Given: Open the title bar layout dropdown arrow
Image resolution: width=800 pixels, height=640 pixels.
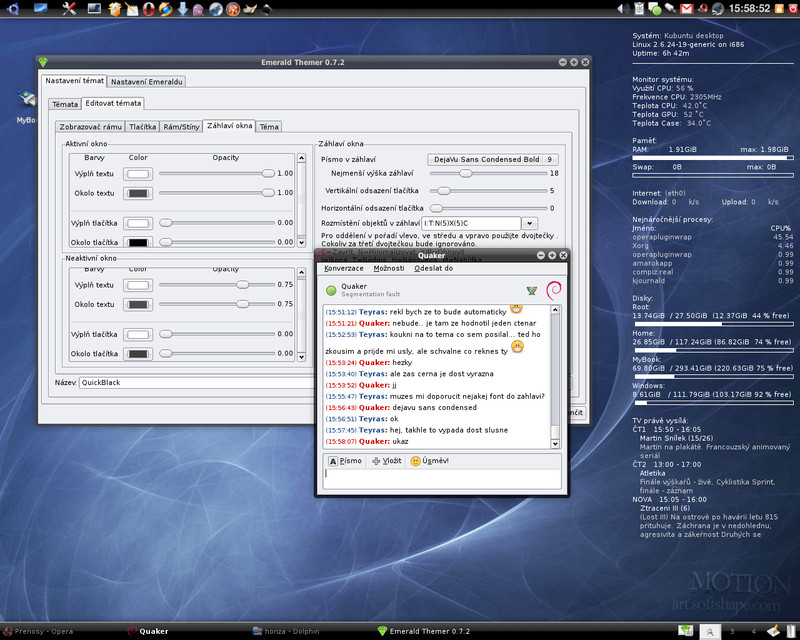Looking at the screenshot, I should pos(530,224).
